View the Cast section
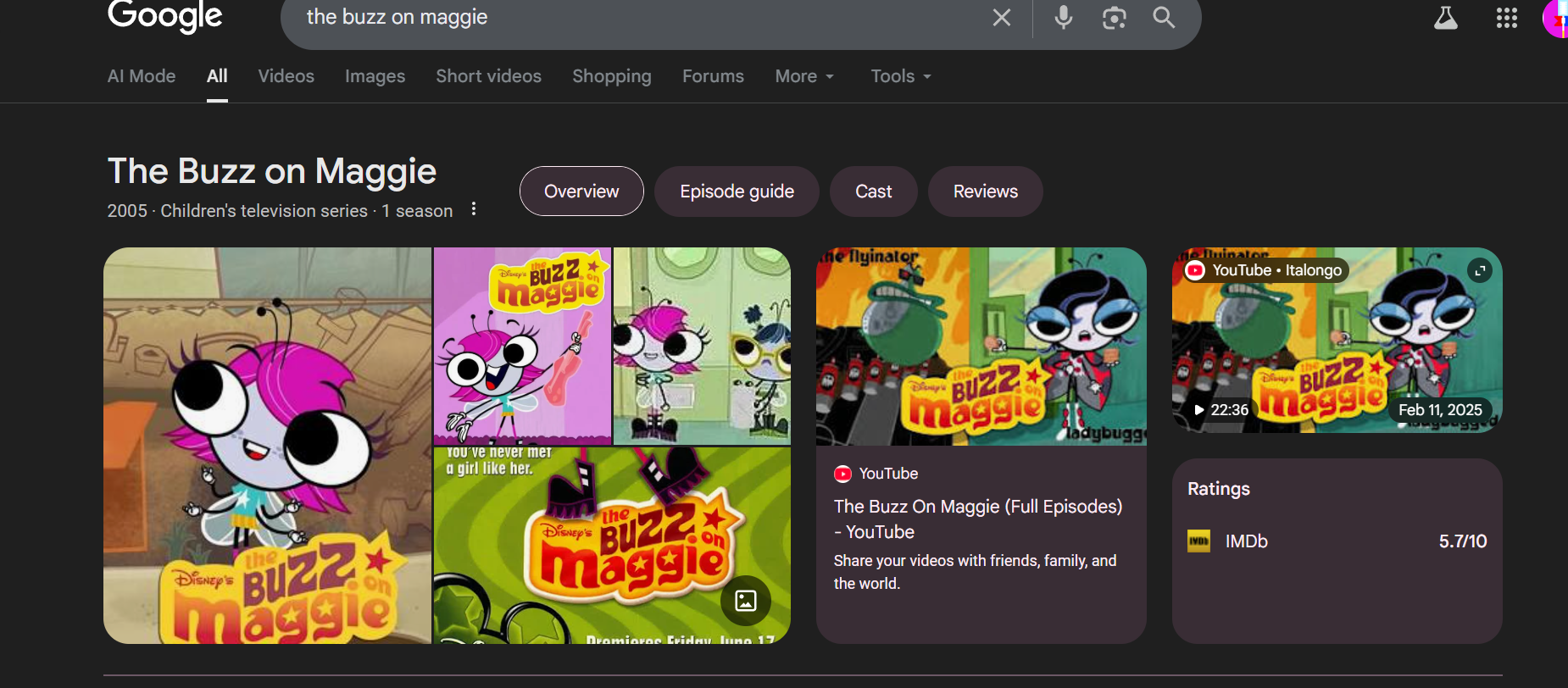 [873, 191]
